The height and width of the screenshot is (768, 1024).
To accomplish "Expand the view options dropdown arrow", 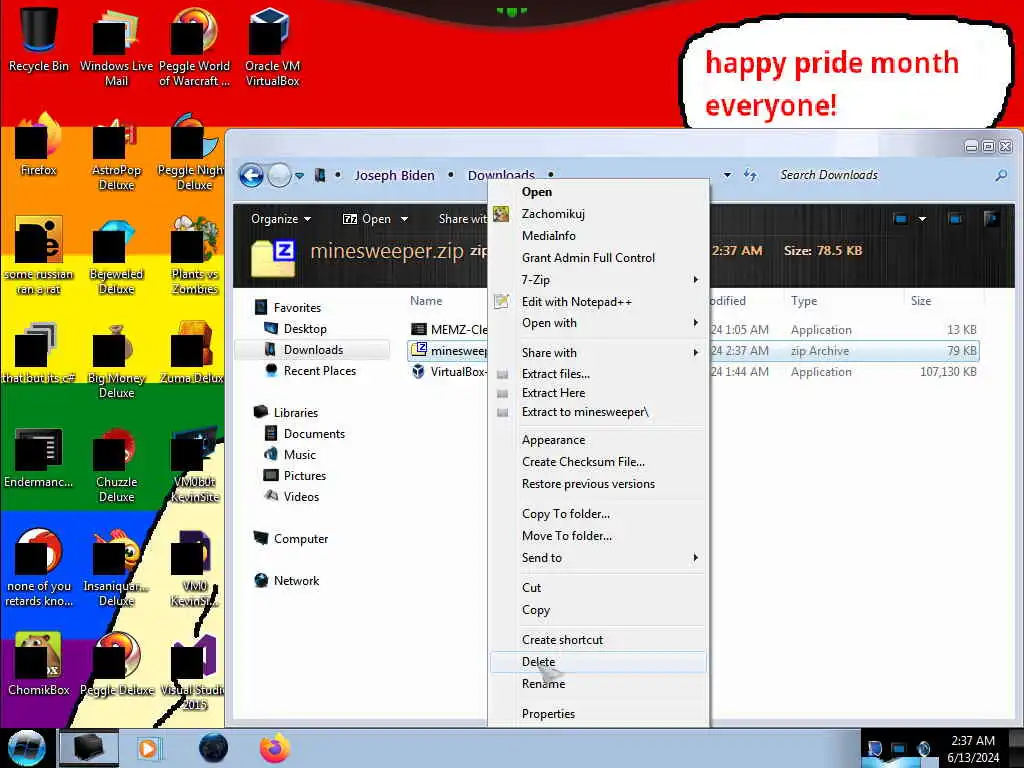I will (x=922, y=219).
